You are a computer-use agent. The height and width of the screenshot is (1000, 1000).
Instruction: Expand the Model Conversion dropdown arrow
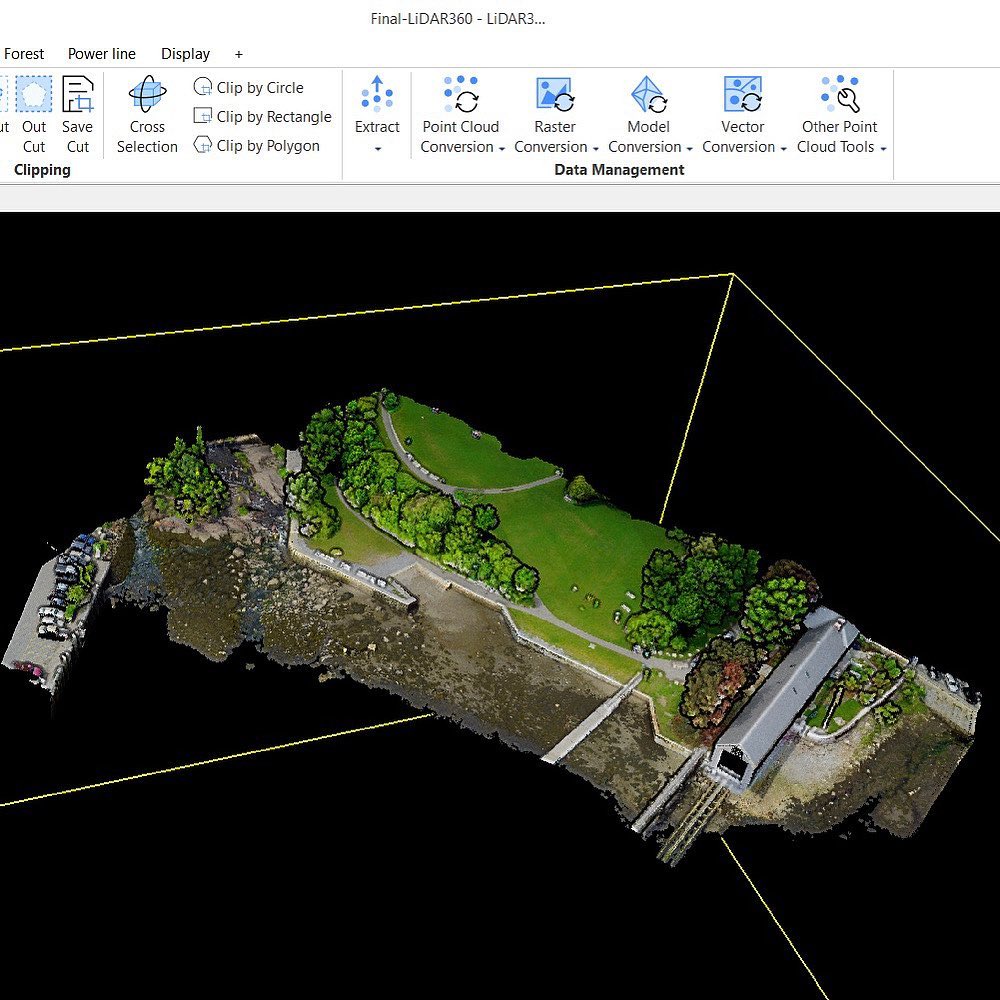[x=689, y=149]
